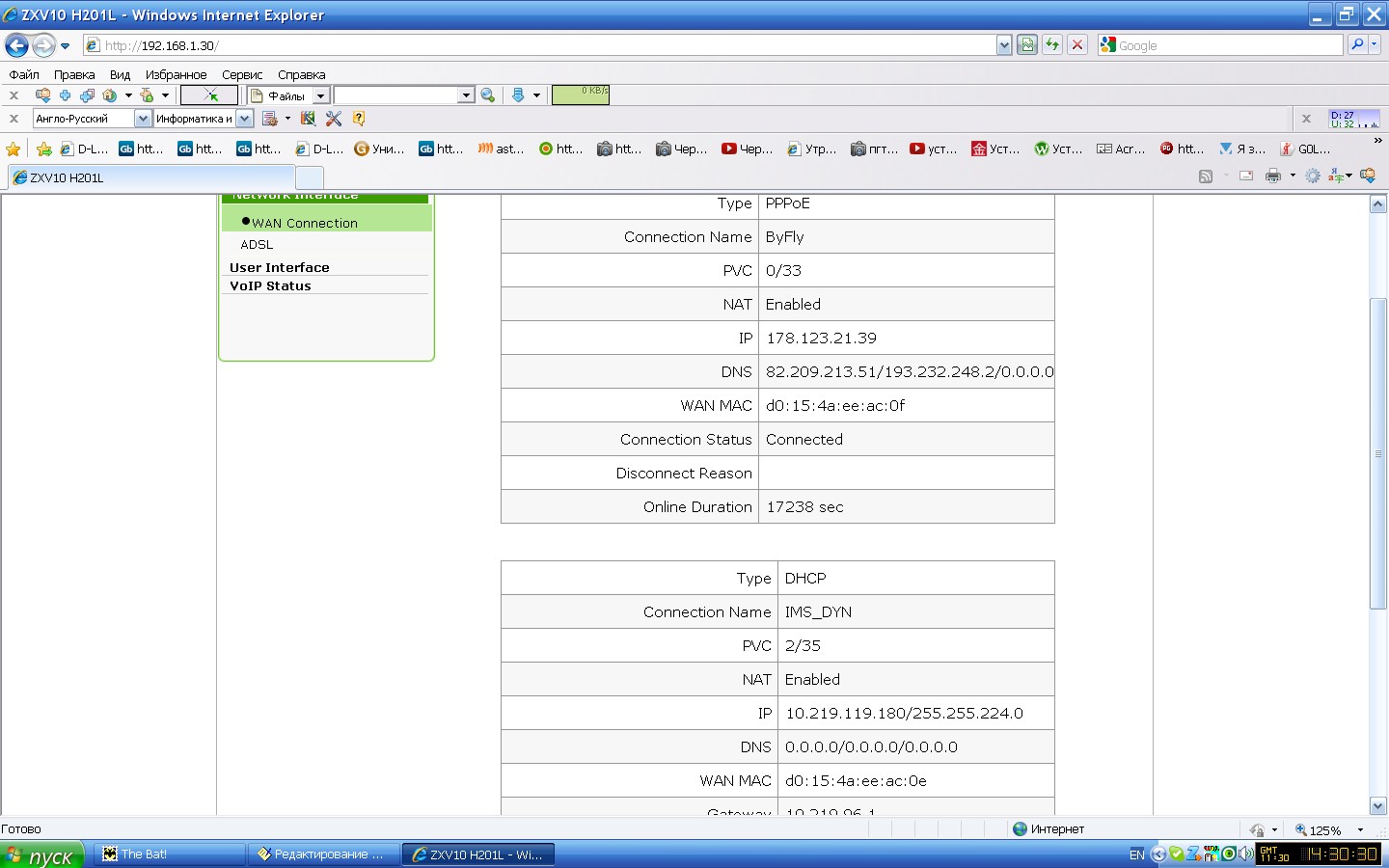Start search with the magnifier button
Viewport: 1389px width, 868px height.
1357,44
